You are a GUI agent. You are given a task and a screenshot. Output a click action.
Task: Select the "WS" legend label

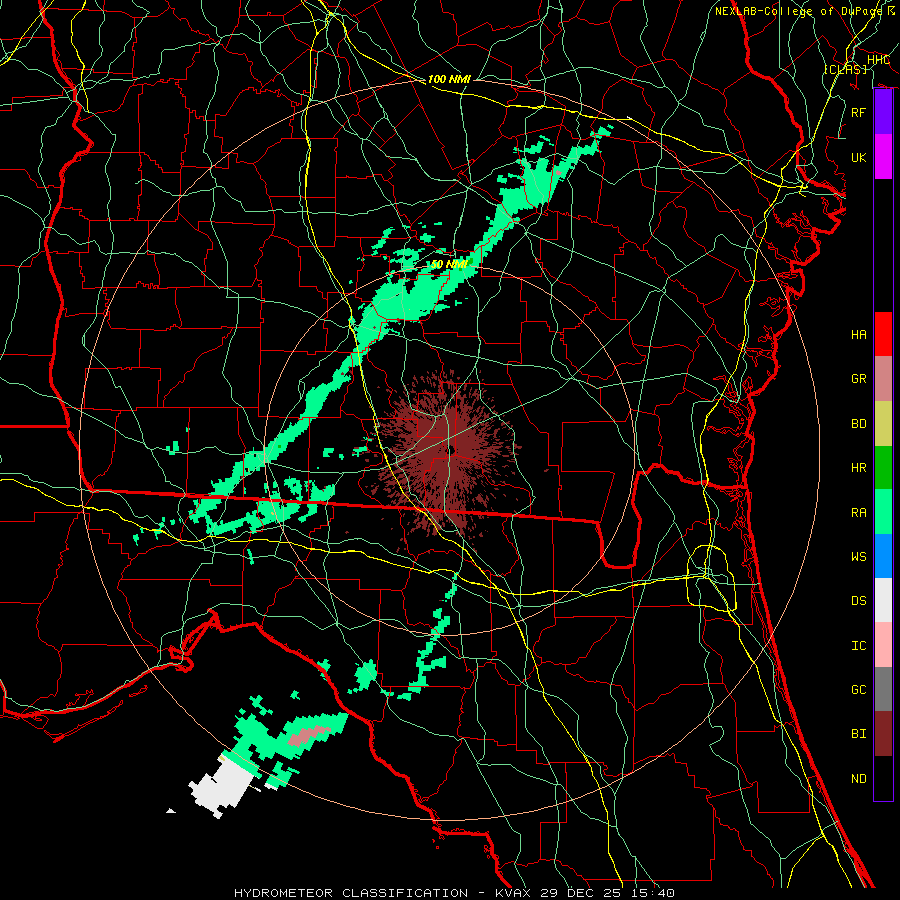859,557
